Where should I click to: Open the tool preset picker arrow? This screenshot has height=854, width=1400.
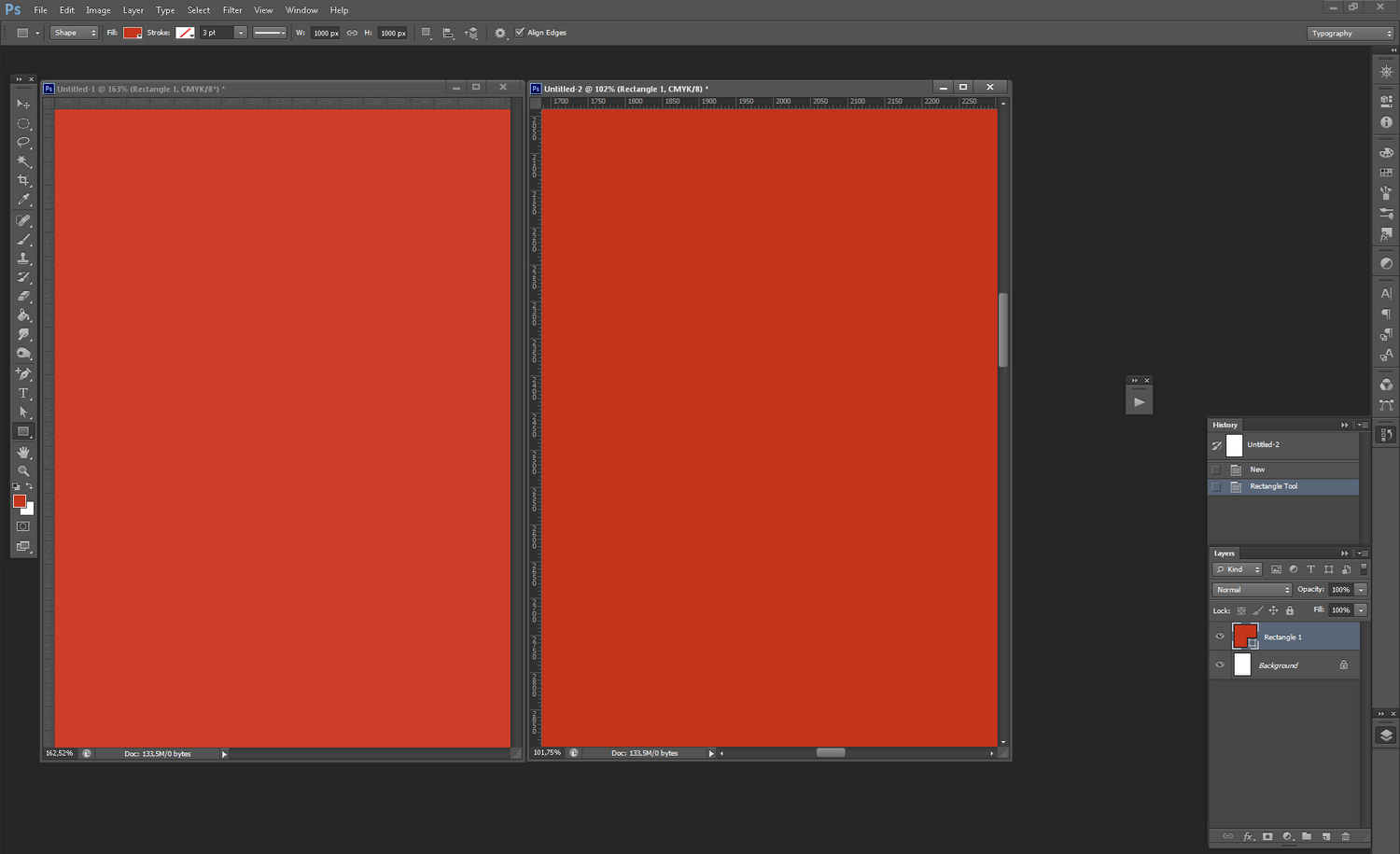coord(37,33)
